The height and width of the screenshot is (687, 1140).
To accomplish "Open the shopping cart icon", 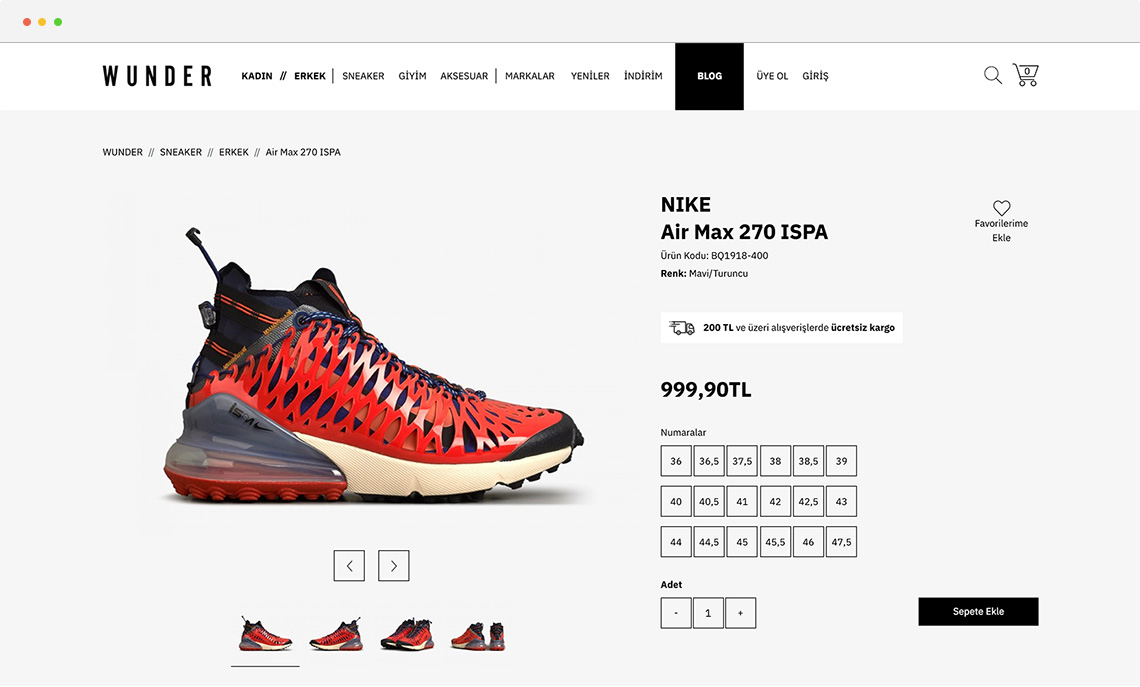I will [x=1026, y=75].
